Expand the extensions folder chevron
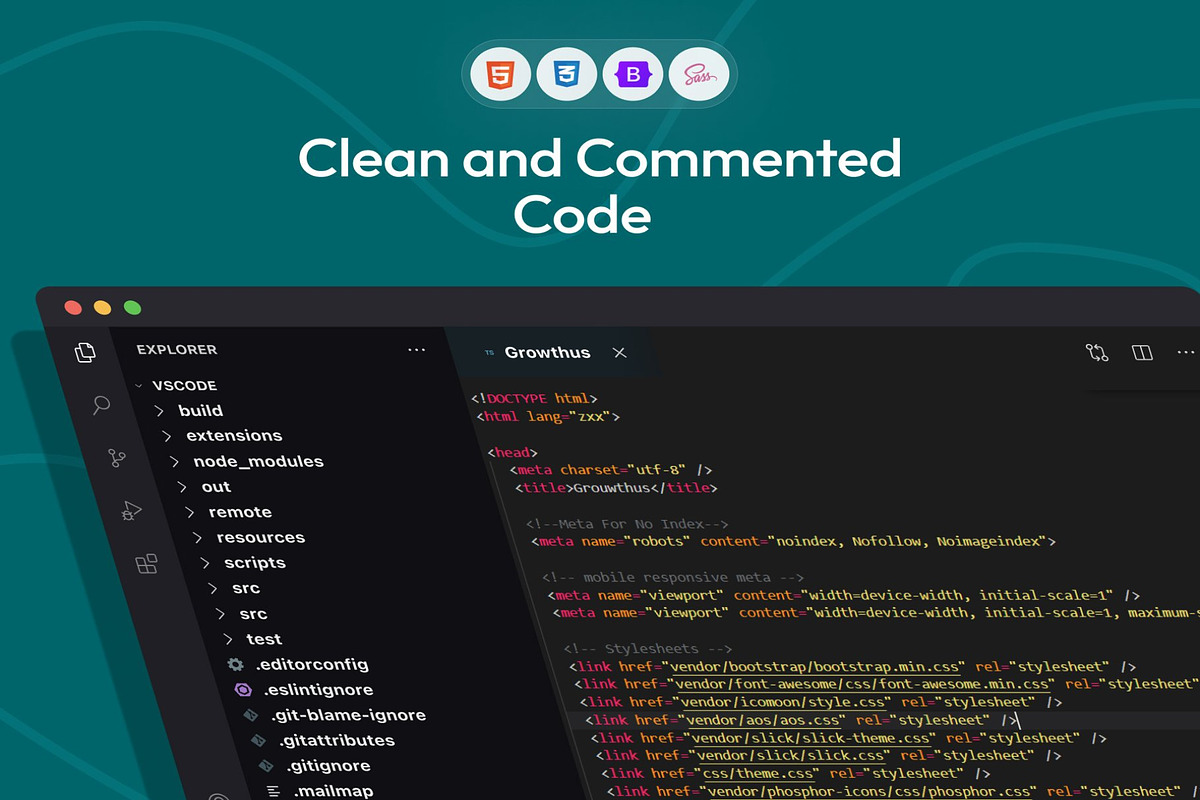The width and height of the screenshot is (1200, 800). coord(167,436)
